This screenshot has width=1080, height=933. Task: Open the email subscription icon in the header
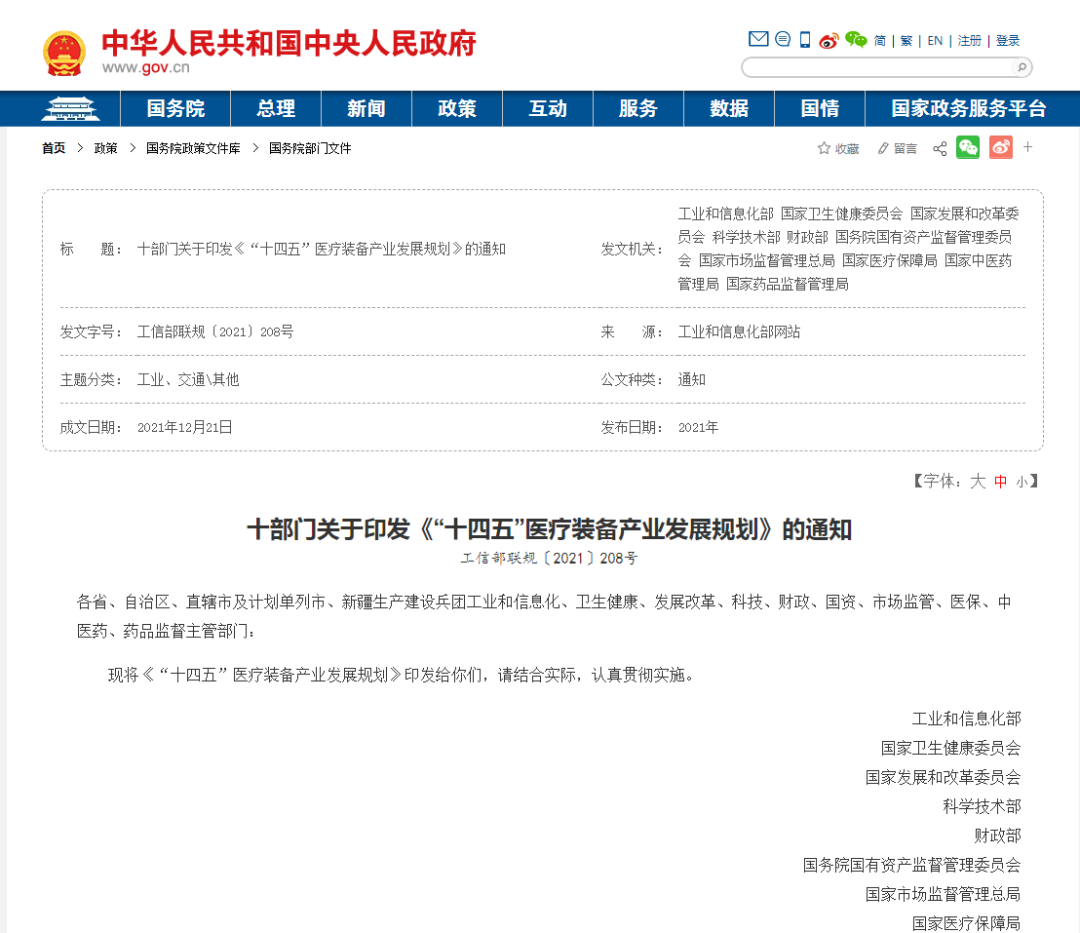(x=757, y=40)
